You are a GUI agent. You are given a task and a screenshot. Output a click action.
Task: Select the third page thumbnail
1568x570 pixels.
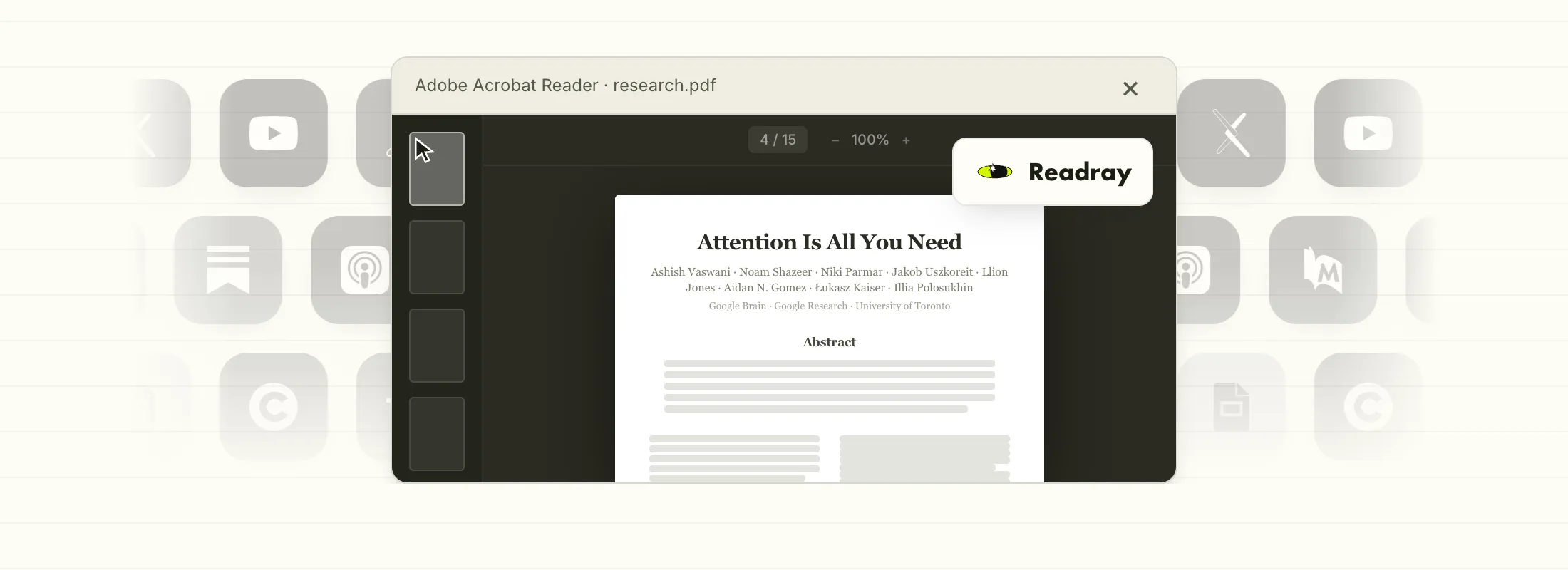click(x=437, y=346)
